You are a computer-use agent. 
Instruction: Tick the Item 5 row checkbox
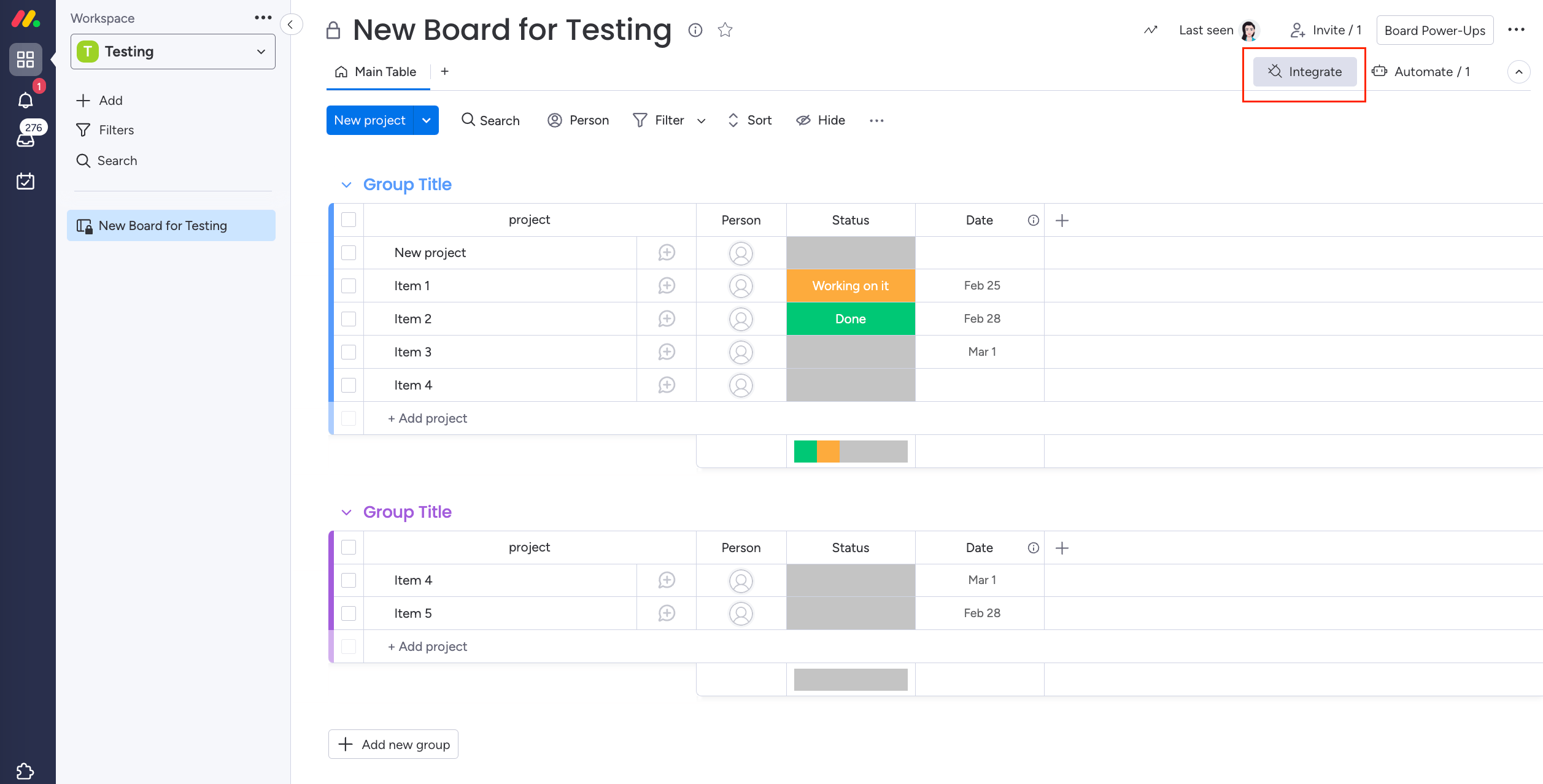point(349,613)
